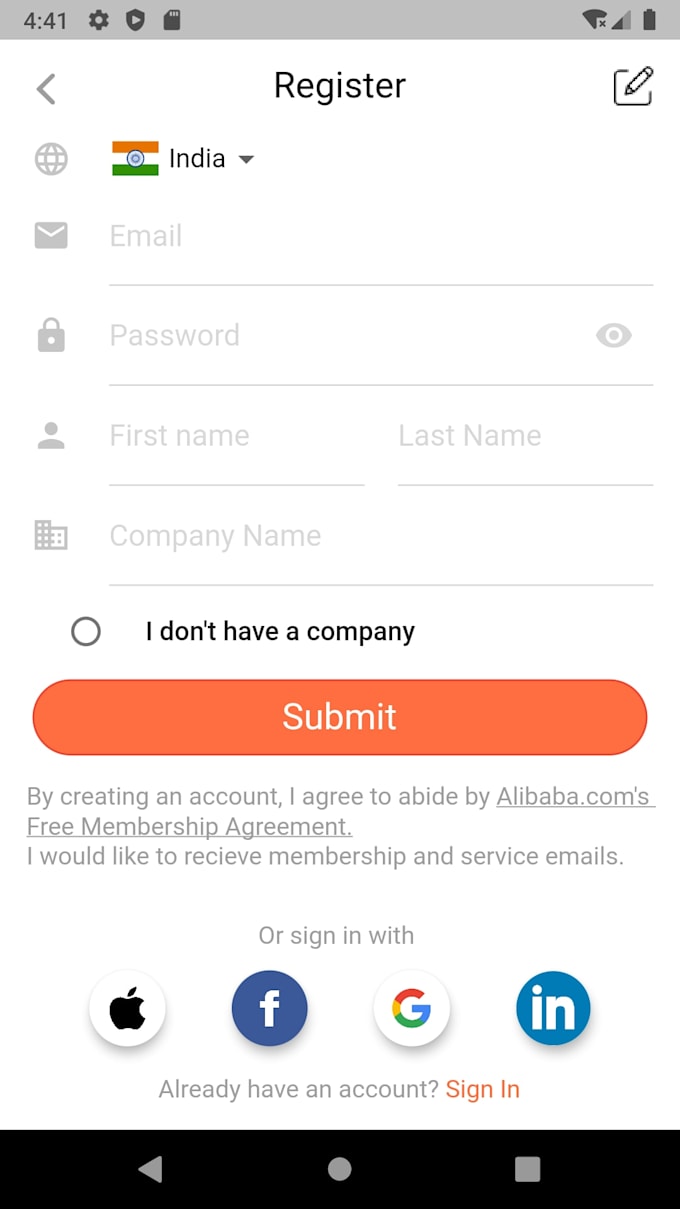This screenshot has width=680, height=1209.
Task: Sign in with LinkedIn icon
Action: click(x=553, y=1009)
